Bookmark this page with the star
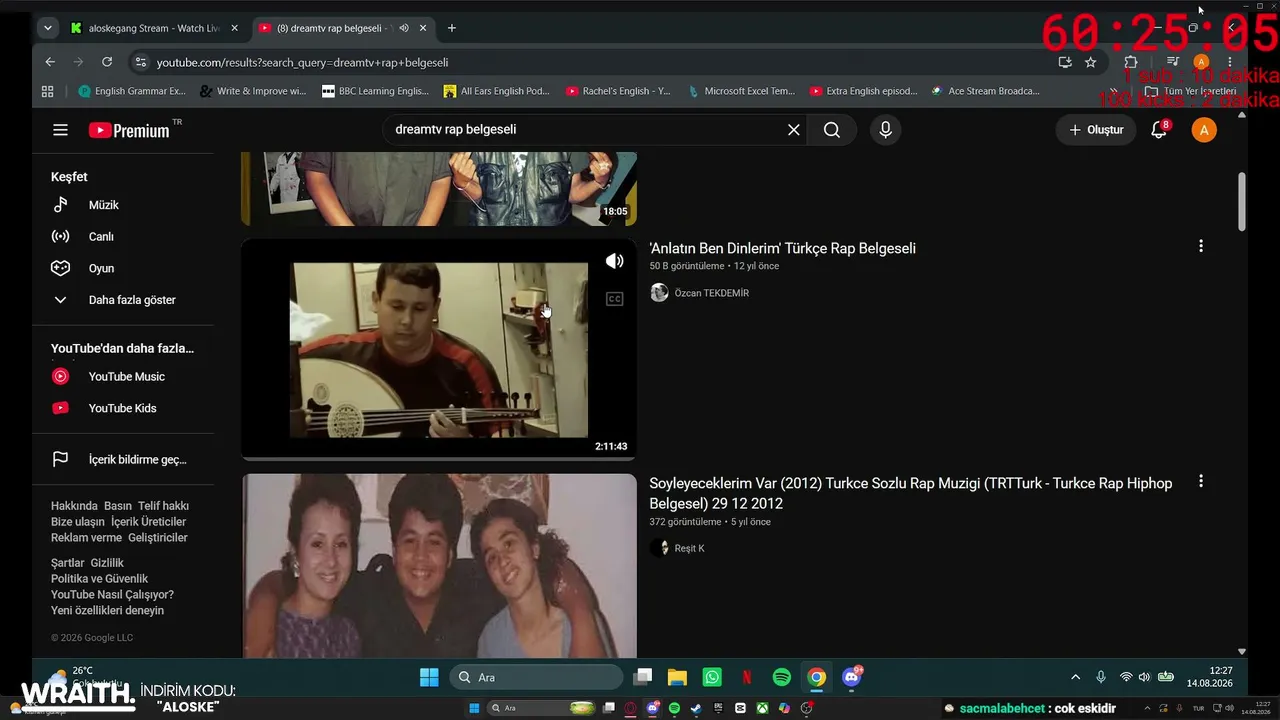 pos(1090,62)
